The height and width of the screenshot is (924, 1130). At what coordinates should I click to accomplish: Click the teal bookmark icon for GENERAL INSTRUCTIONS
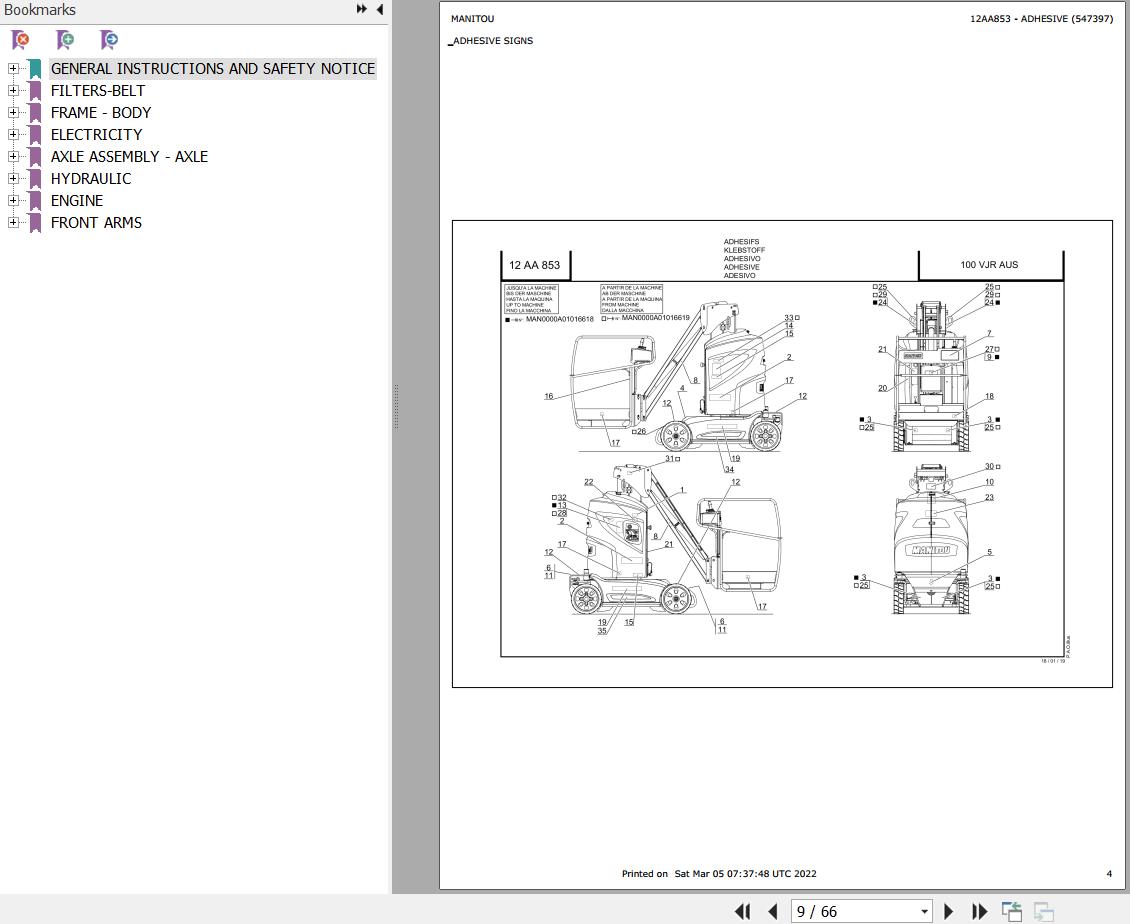pos(35,69)
